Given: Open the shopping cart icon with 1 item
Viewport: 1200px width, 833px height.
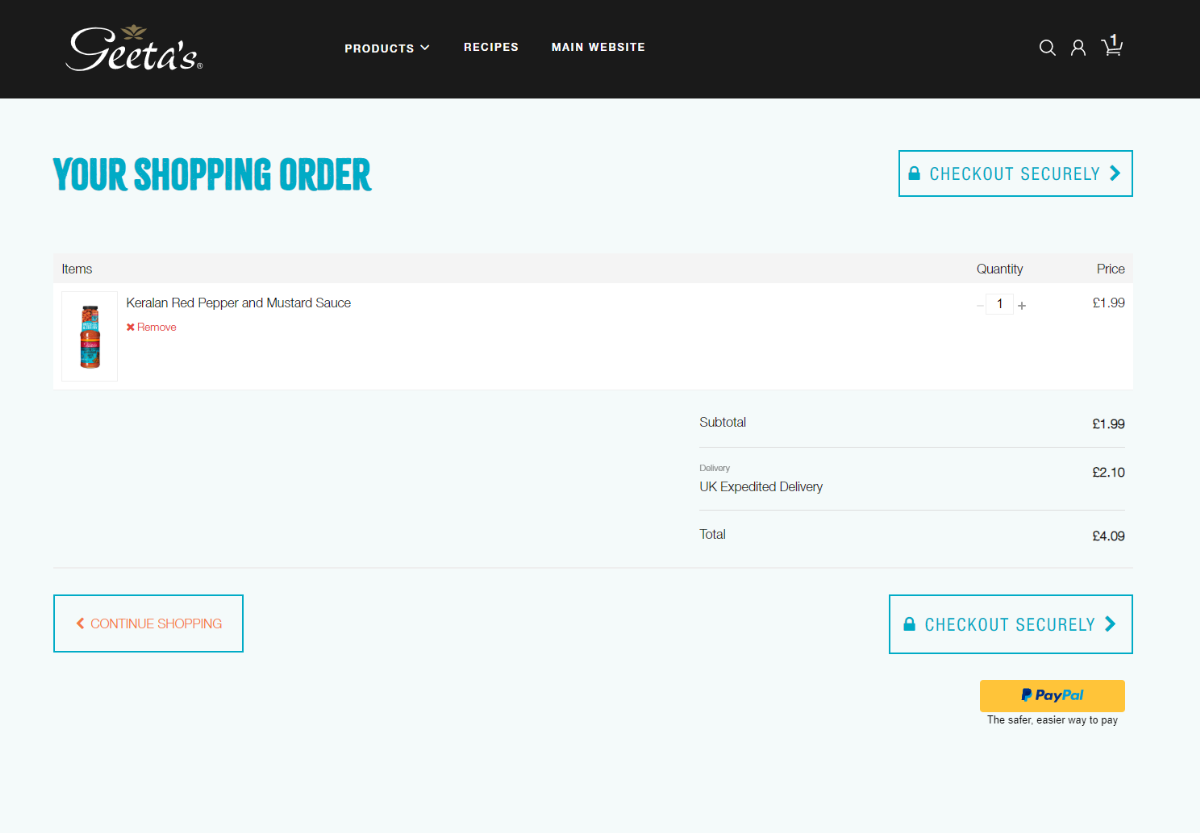Looking at the screenshot, I should pos(1112,46).
